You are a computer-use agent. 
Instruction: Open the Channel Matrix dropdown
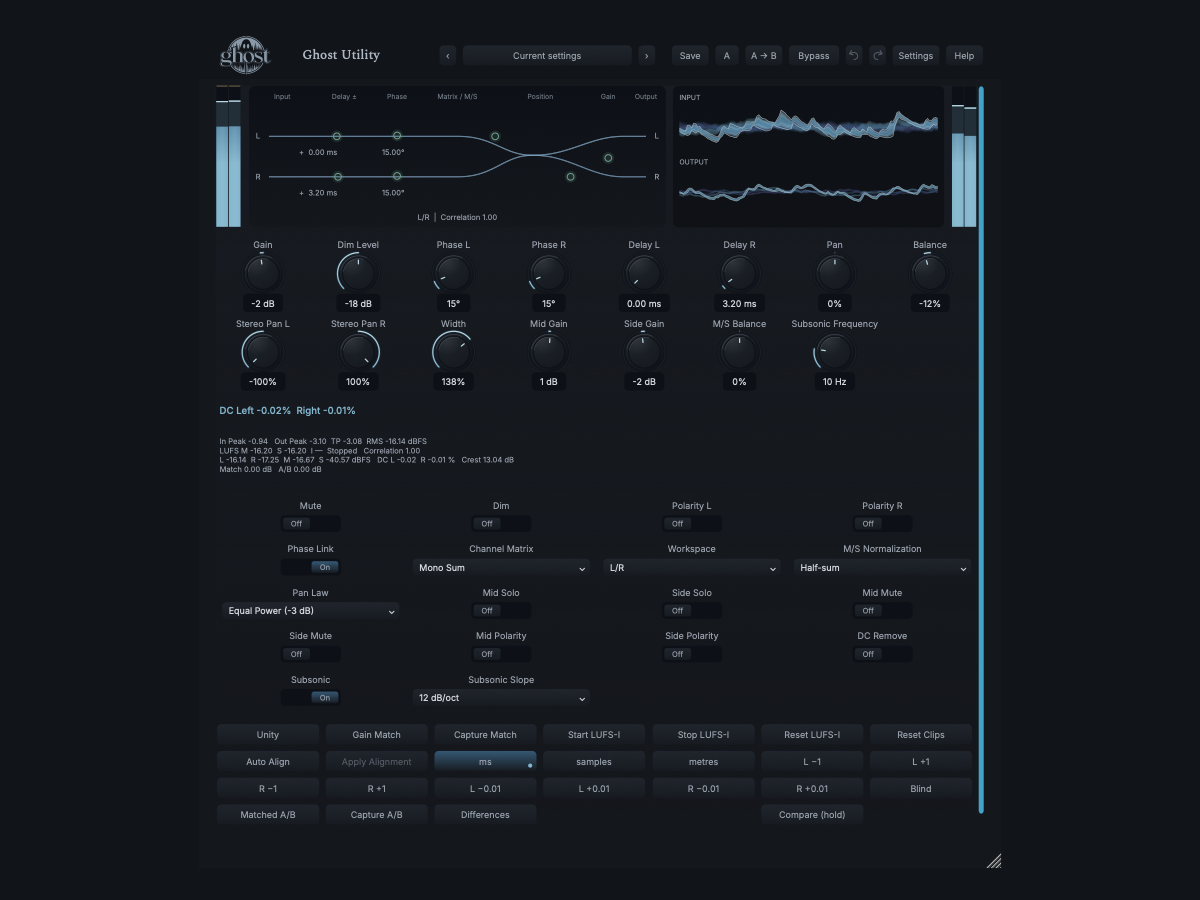click(501, 567)
